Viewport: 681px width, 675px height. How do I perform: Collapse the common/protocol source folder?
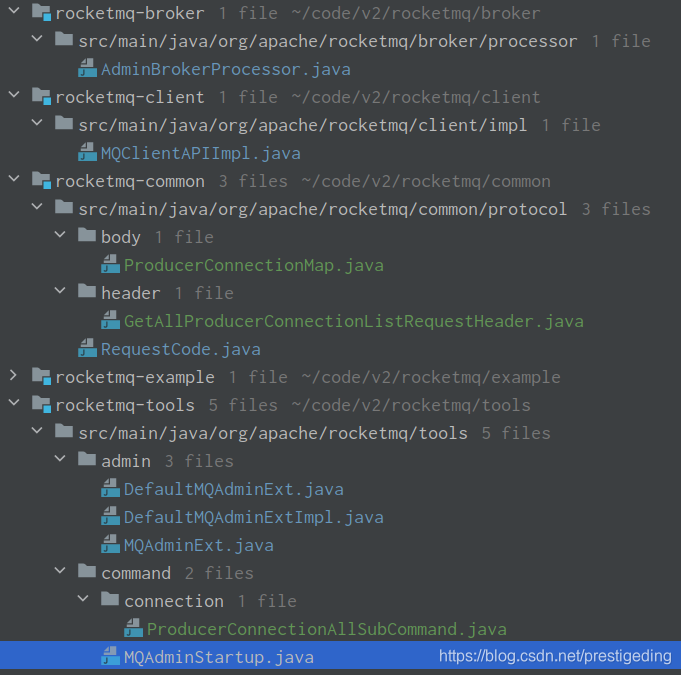tap(37, 206)
